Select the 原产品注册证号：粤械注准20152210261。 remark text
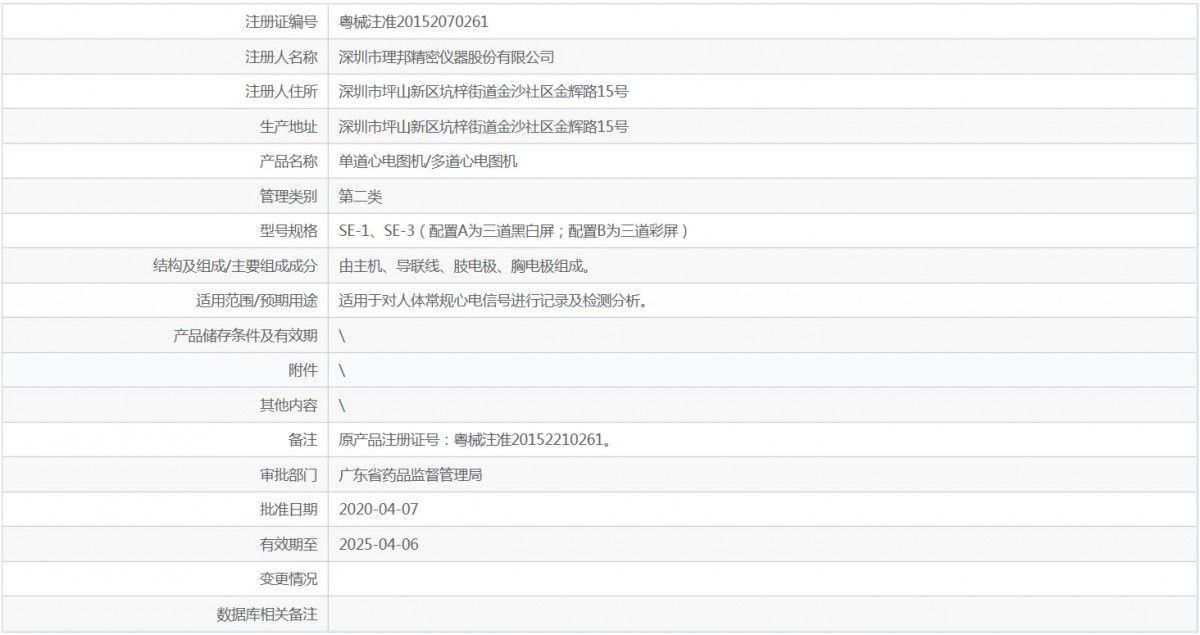 (x=476, y=441)
